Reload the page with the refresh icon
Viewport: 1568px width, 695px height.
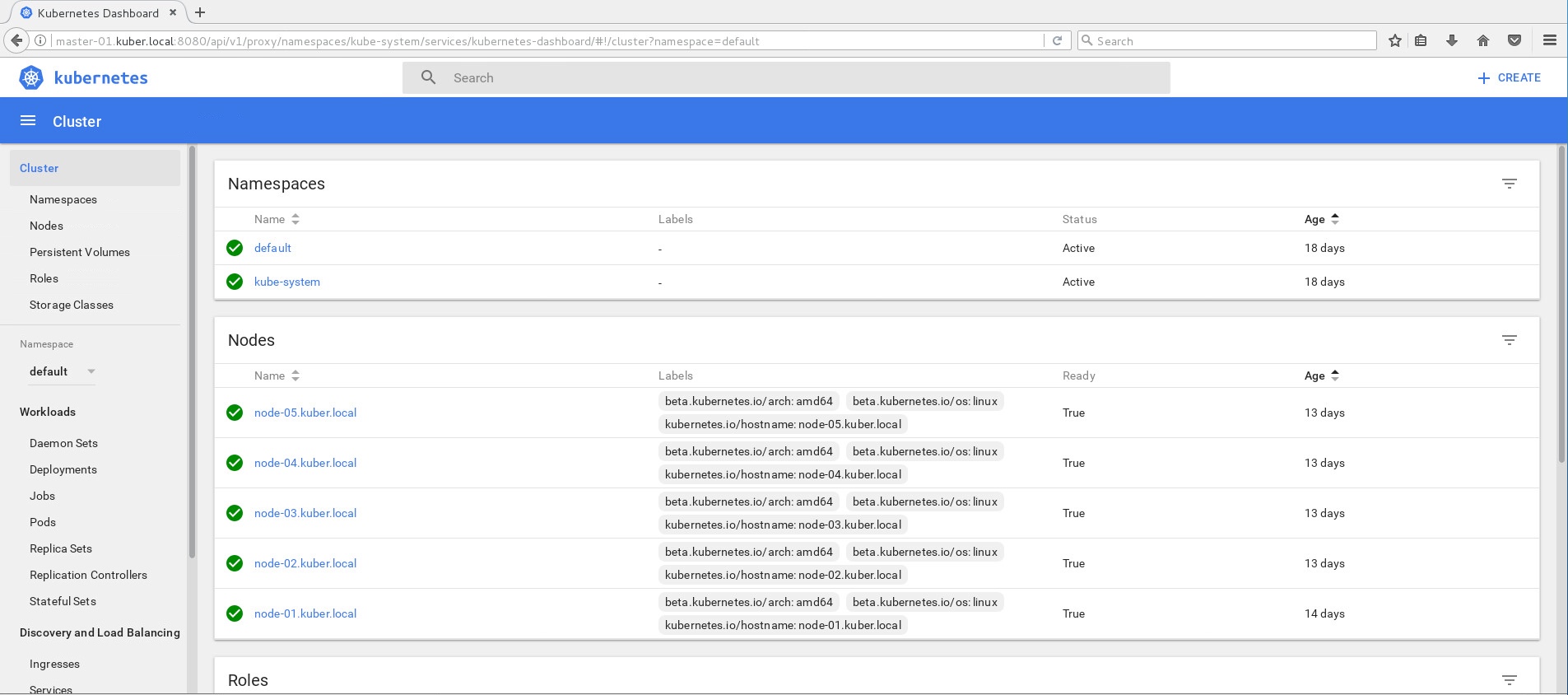point(1058,40)
